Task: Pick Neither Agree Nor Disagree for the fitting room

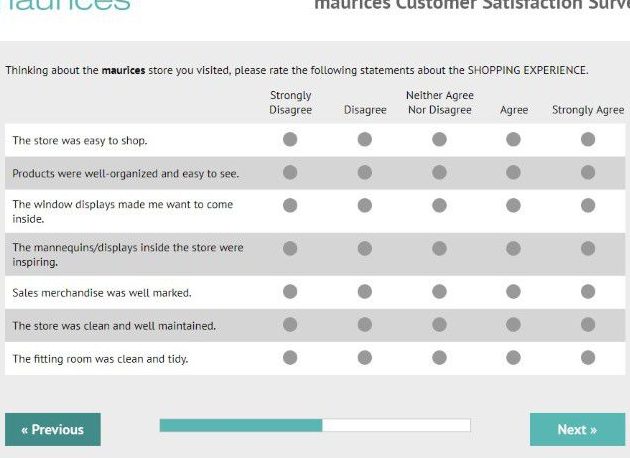Action: 439,358
